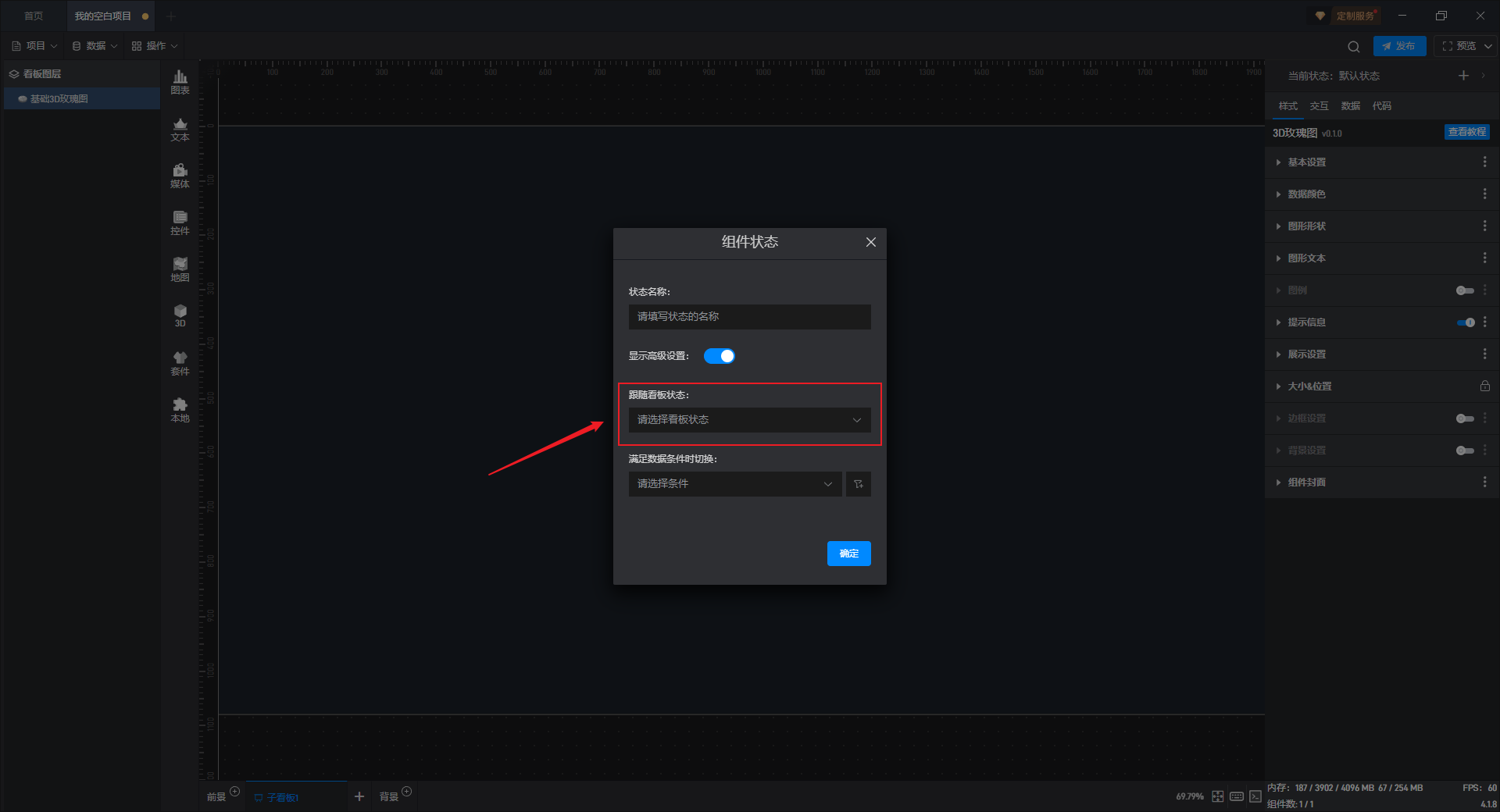The width and height of the screenshot is (1500, 812).
Task: Open options menu for 展示设置
Action: pyautogui.click(x=1484, y=354)
